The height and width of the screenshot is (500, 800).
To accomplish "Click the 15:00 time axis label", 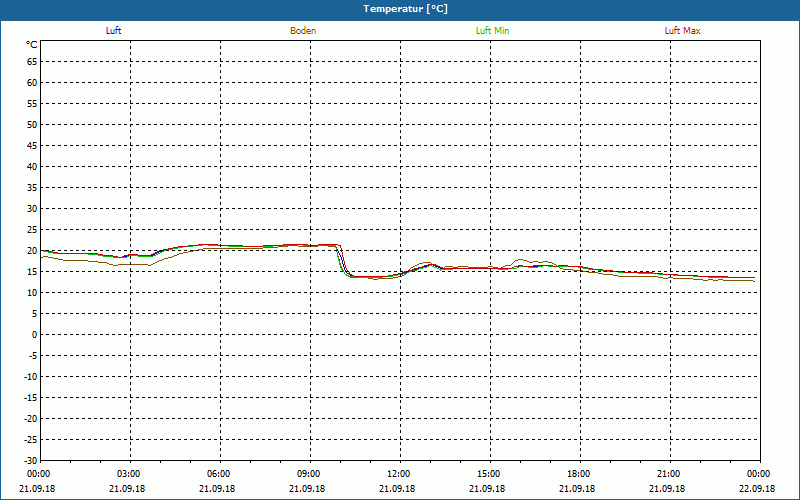I will pos(490,474).
